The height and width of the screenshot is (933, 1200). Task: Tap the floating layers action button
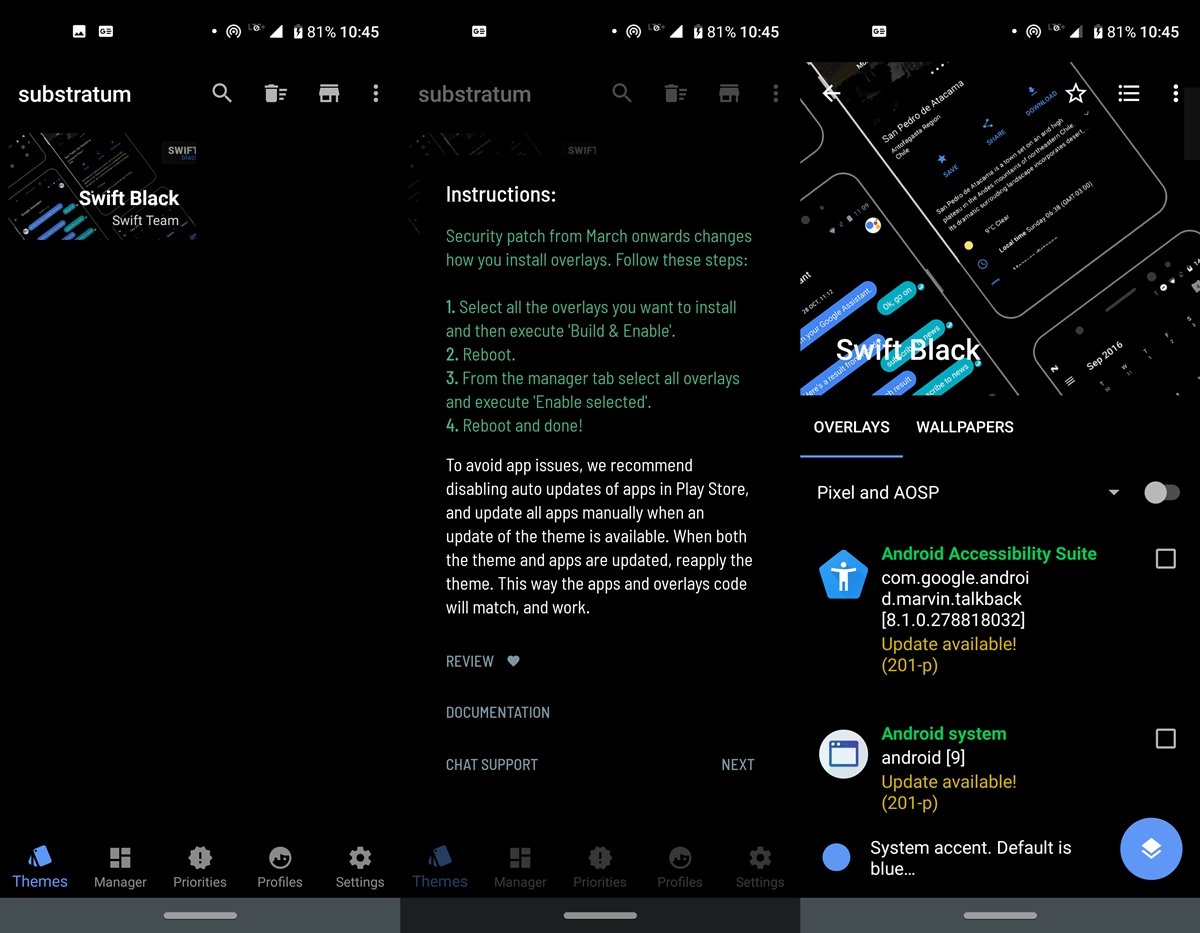(1151, 849)
